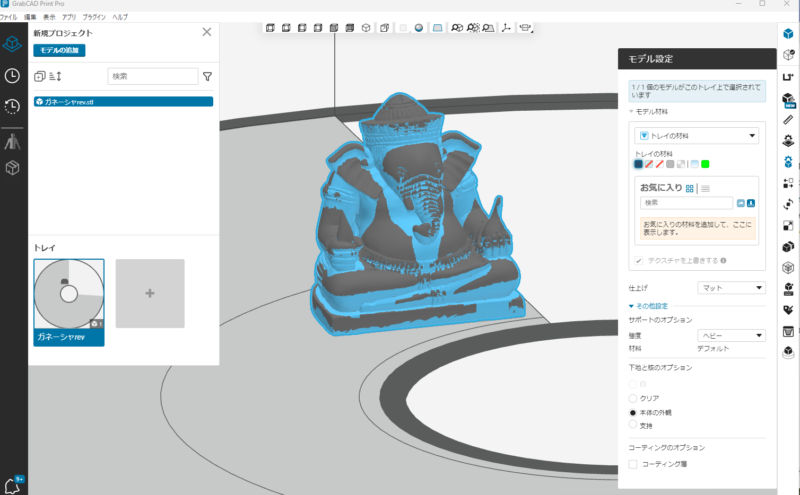800x495 pixels.
Task: Open the history clock icon in left sidebar
Action: pos(12,106)
